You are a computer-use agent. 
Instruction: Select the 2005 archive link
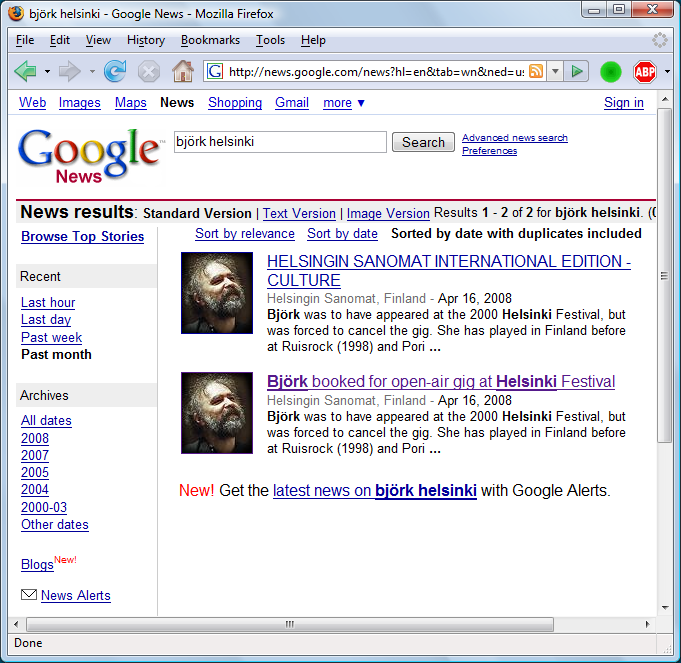coord(35,472)
